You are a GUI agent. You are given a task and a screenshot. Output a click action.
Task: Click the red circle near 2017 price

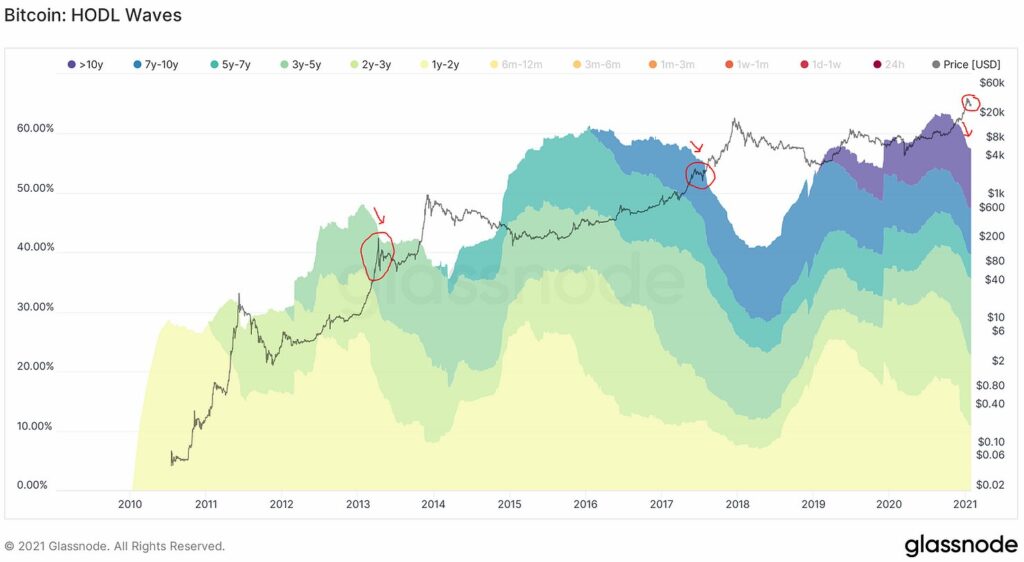pyautogui.click(x=699, y=175)
